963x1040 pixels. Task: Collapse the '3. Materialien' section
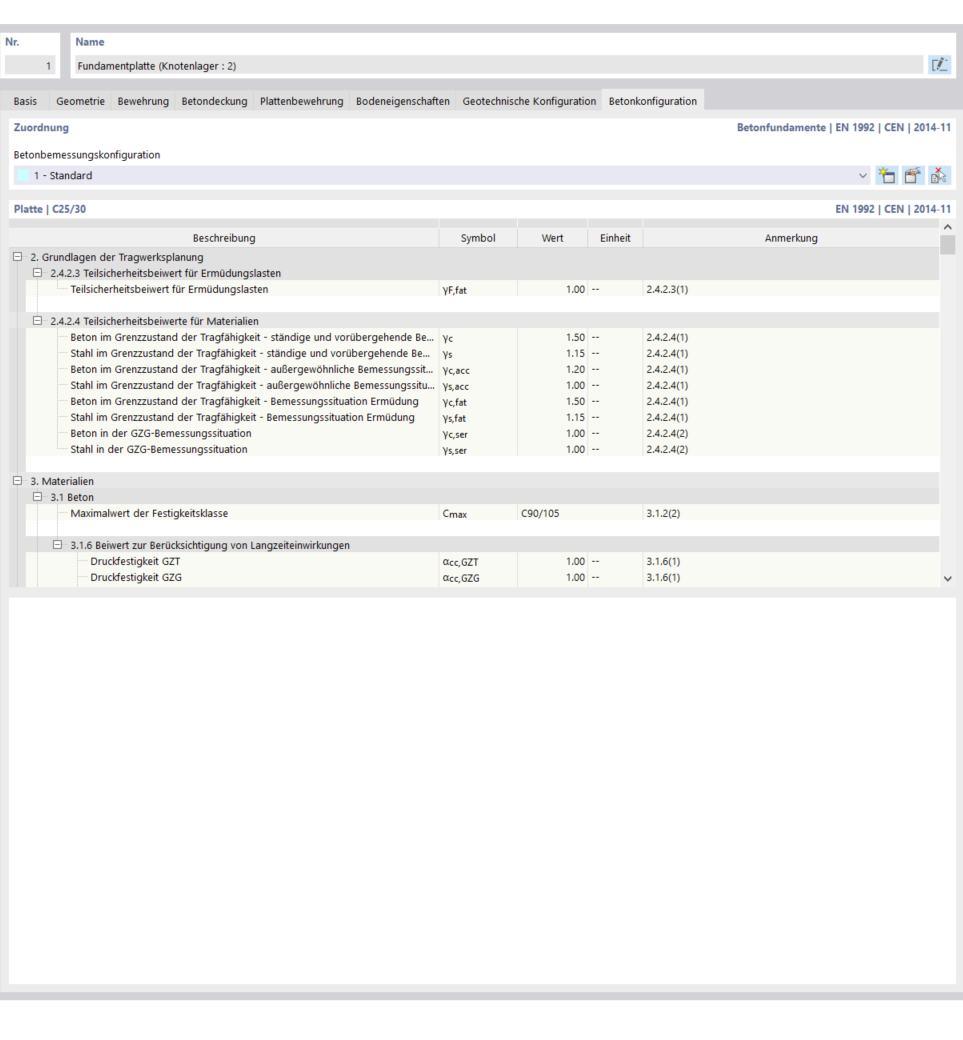point(18,481)
